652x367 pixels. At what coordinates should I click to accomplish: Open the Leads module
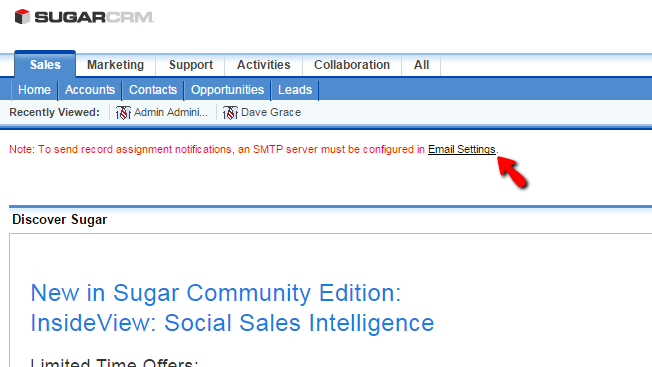[295, 90]
